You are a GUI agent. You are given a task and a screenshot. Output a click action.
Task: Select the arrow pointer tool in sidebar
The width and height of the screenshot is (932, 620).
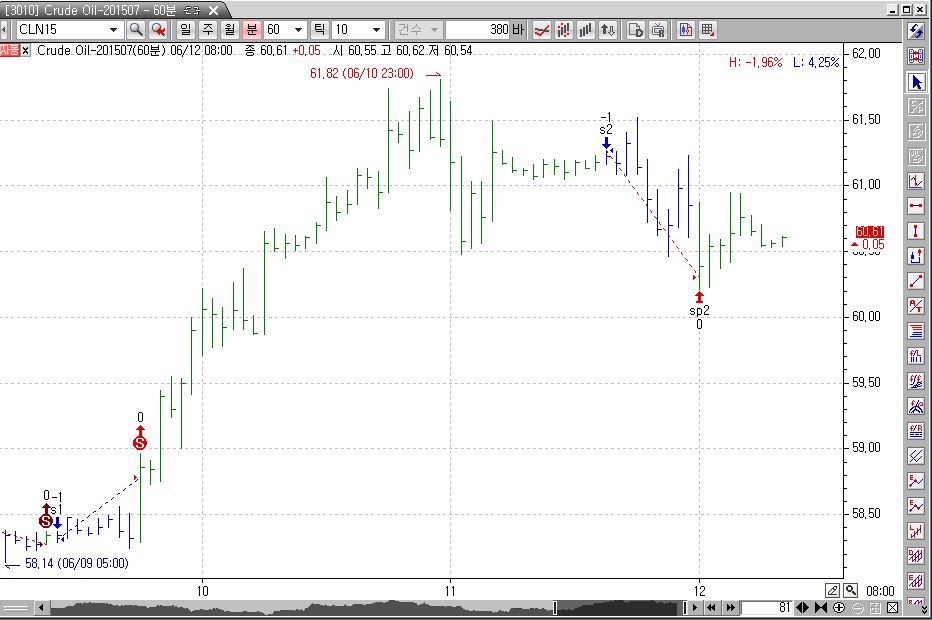tap(916, 81)
